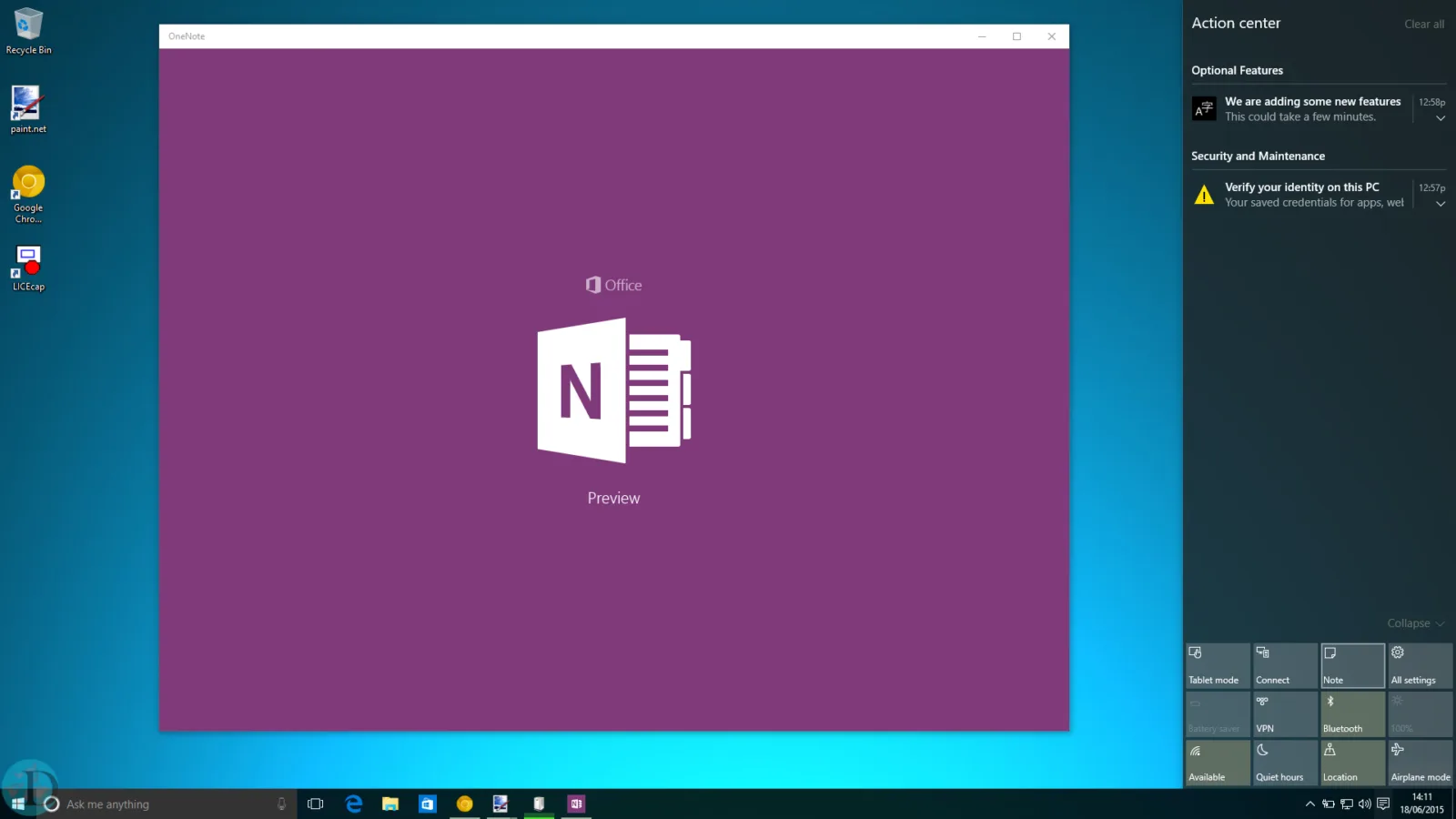Image resolution: width=1456 pixels, height=819 pixels.
Task: Open File Explorer from the taskbar
Action: click(x=390, y=804)
